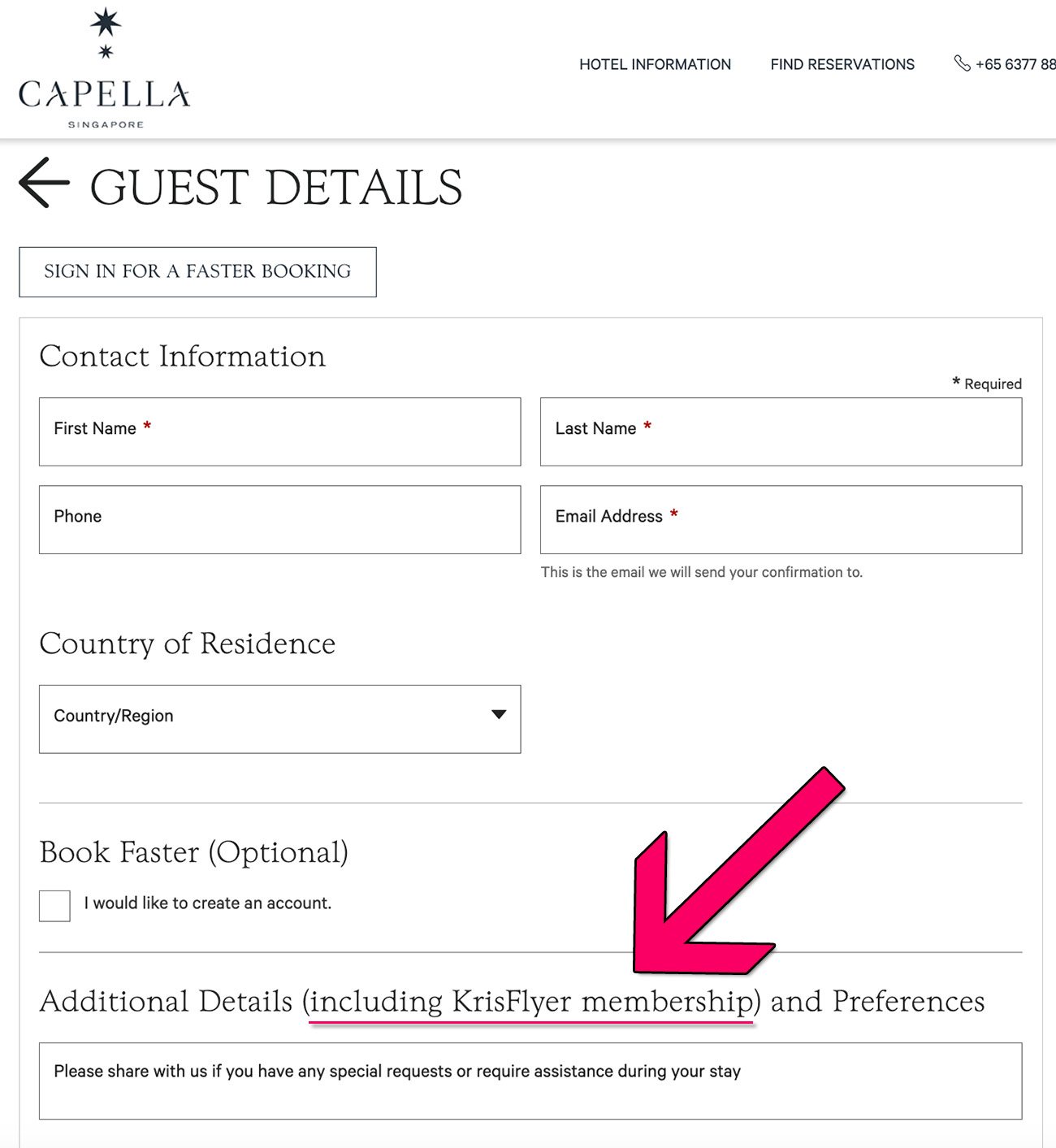This screenshot has width=1056, height=1148.
Task: Go to Find Reservations
Action: point(842,64)
